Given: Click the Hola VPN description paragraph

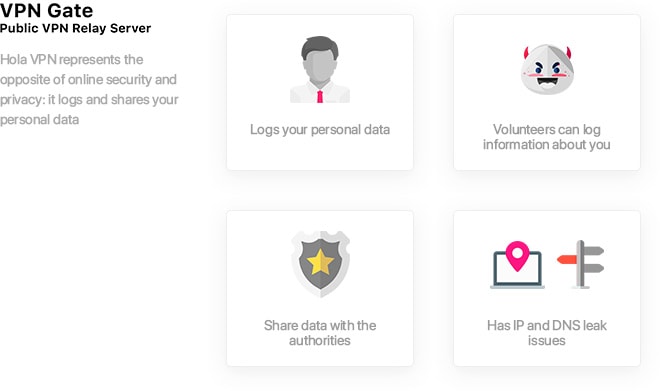Looking at the screenshot, I should [89, 89].
